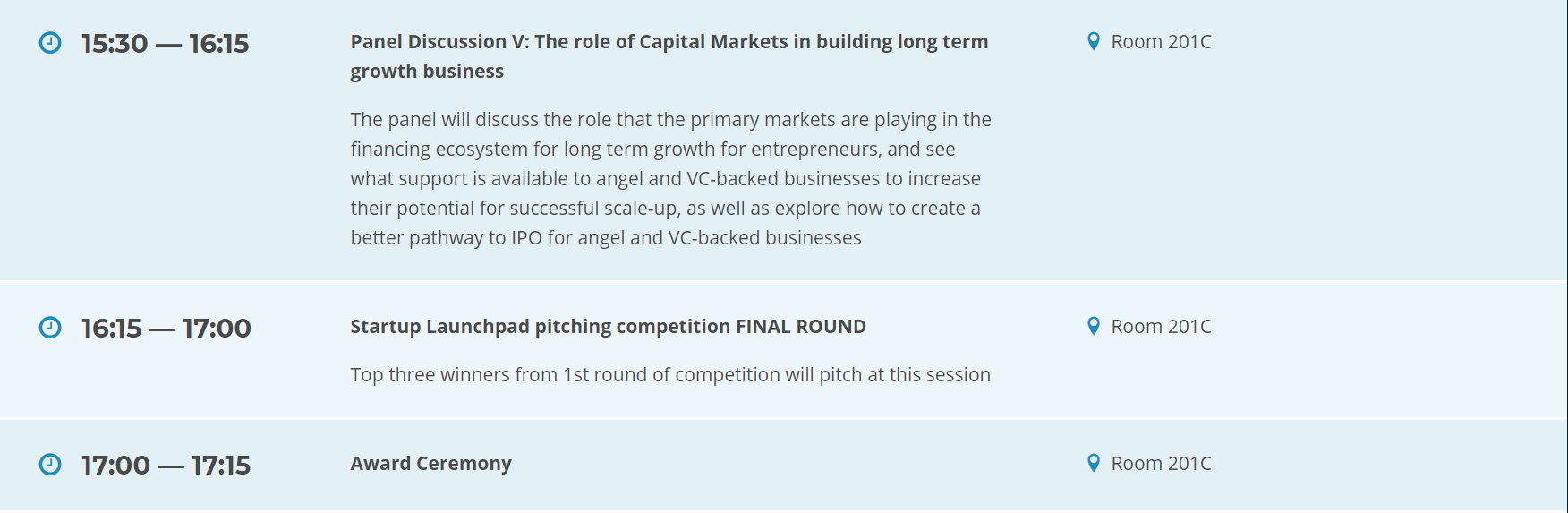Open the Panel Discussion V session title

pos(669,56)
